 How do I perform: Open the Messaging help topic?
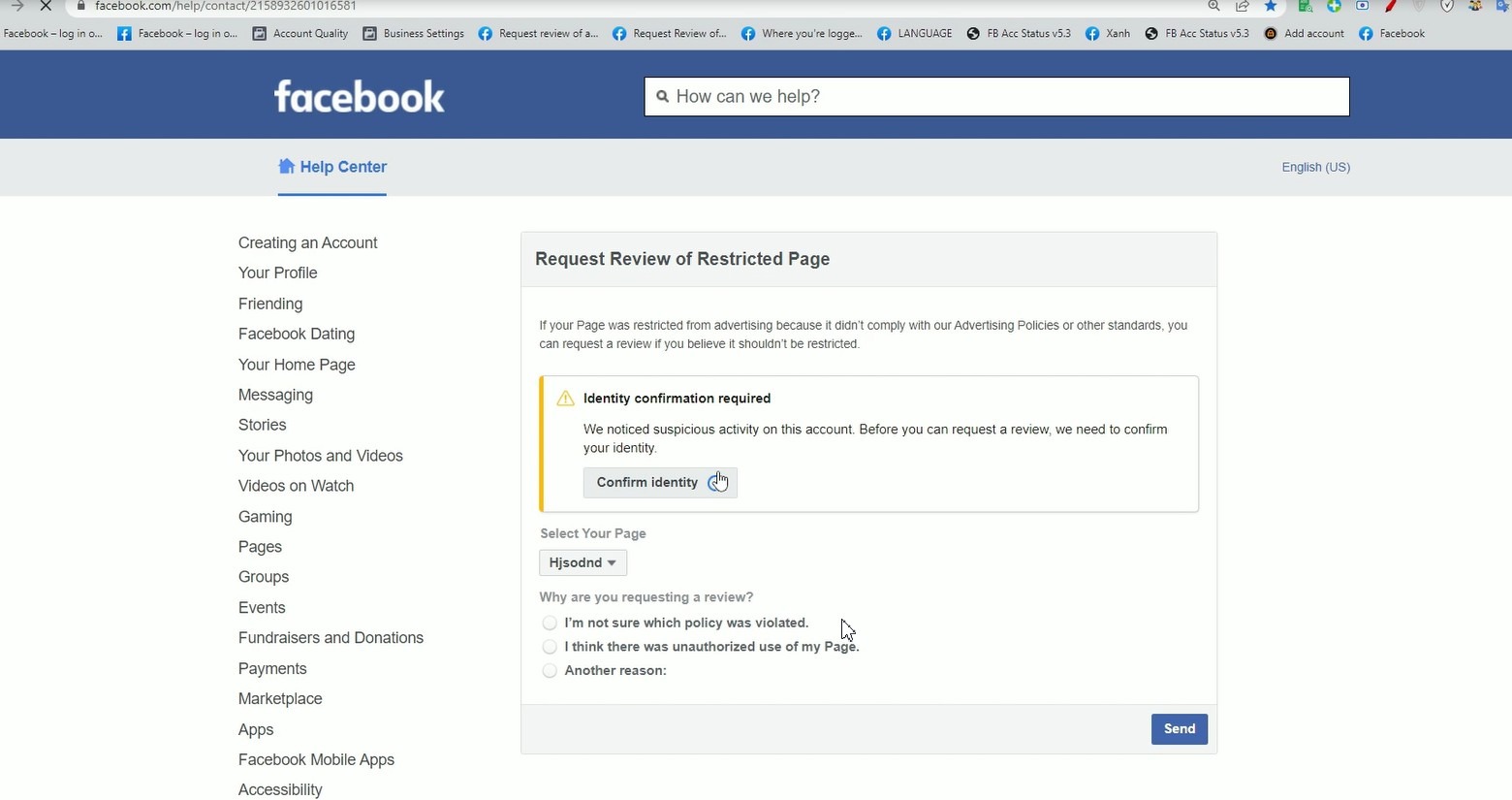point(275,395)
